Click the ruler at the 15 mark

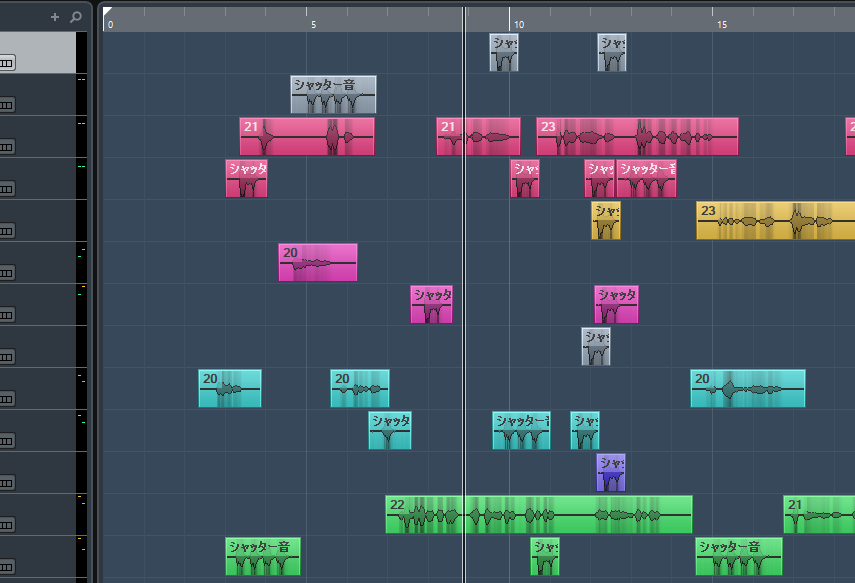[721, 25]
